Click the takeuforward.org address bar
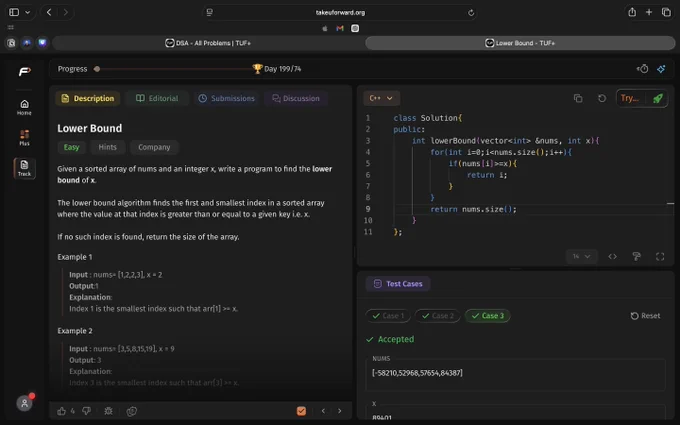The width and height of the screenshot is (680, 425). click(340, 13)
